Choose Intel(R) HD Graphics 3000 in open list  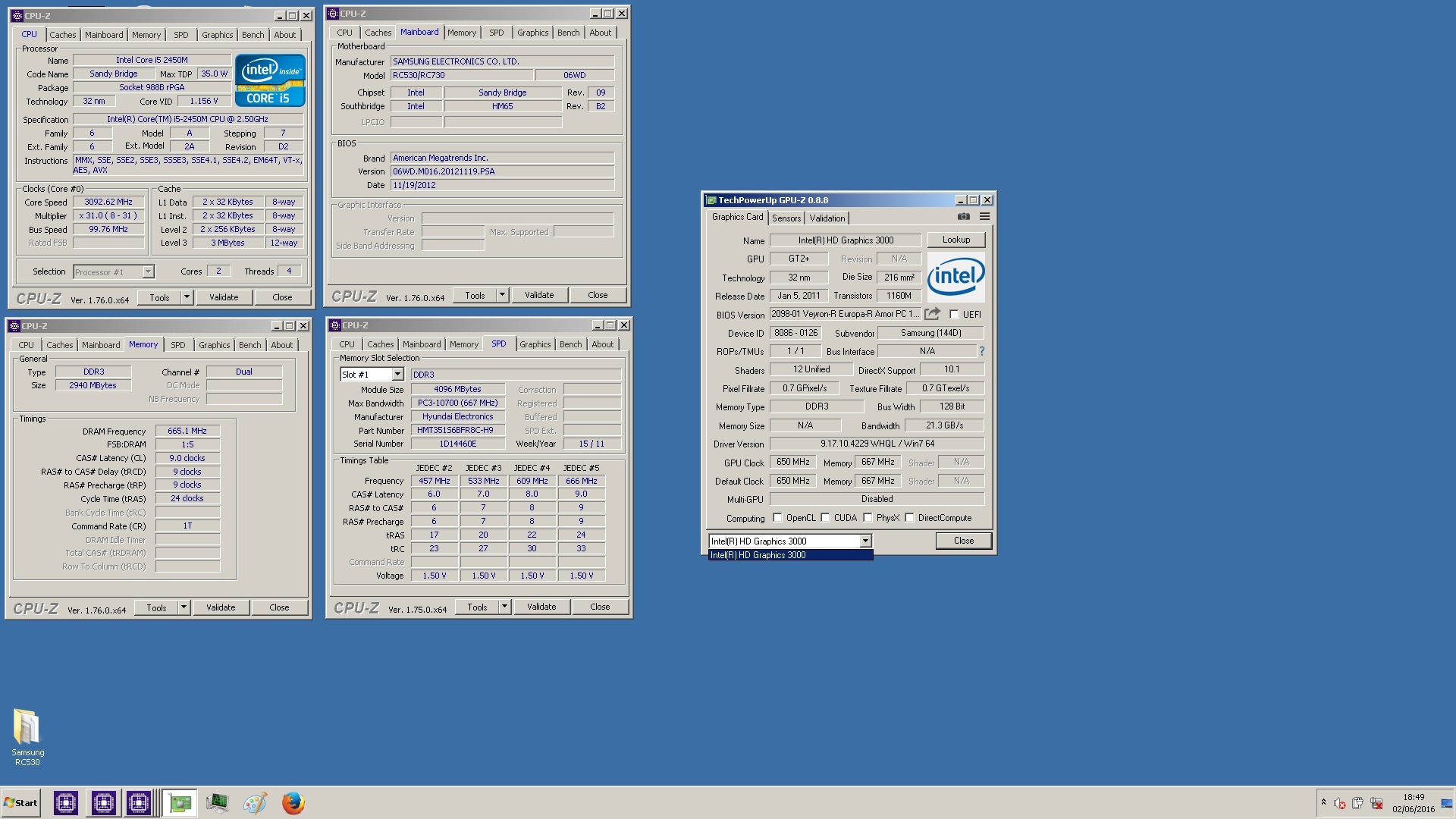pos(790,555)
